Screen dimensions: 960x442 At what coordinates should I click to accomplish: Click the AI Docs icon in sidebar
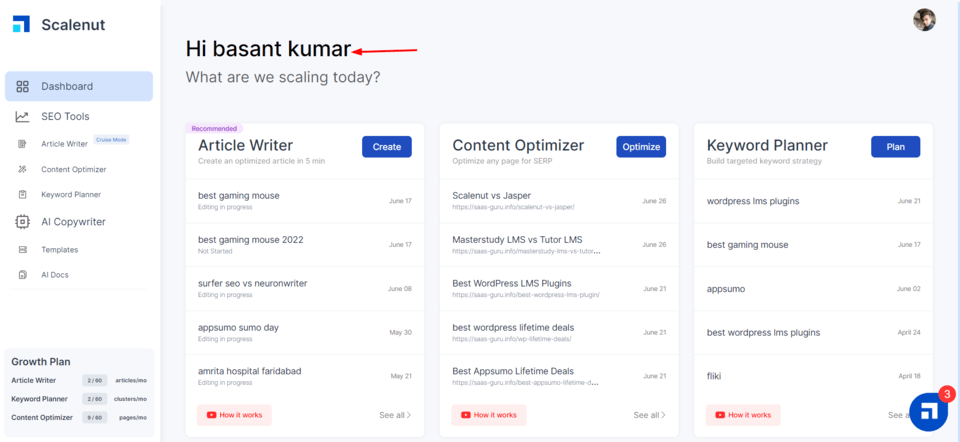click(x=22, y=275)
